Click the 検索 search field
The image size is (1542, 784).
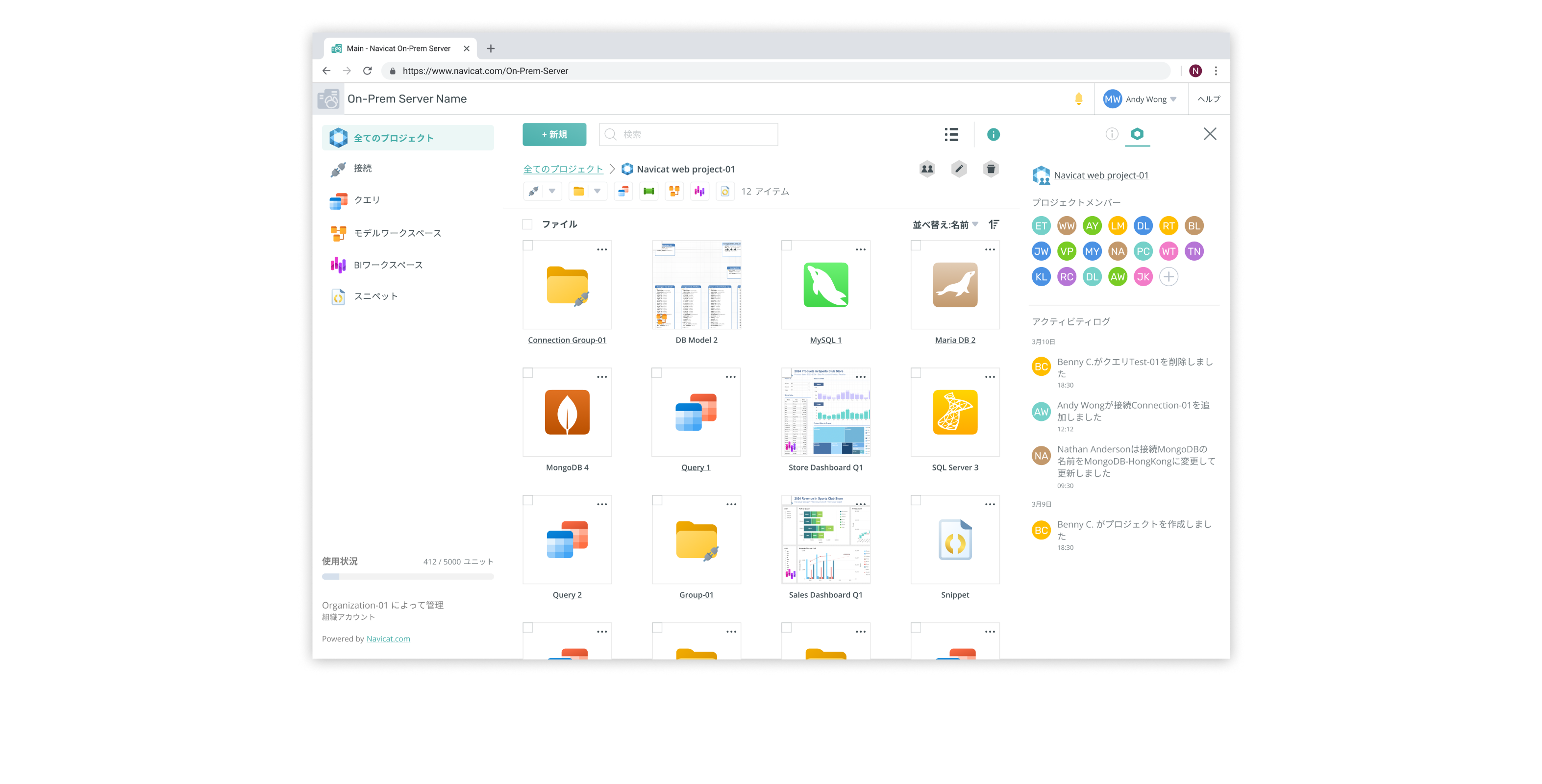[688, 135]
